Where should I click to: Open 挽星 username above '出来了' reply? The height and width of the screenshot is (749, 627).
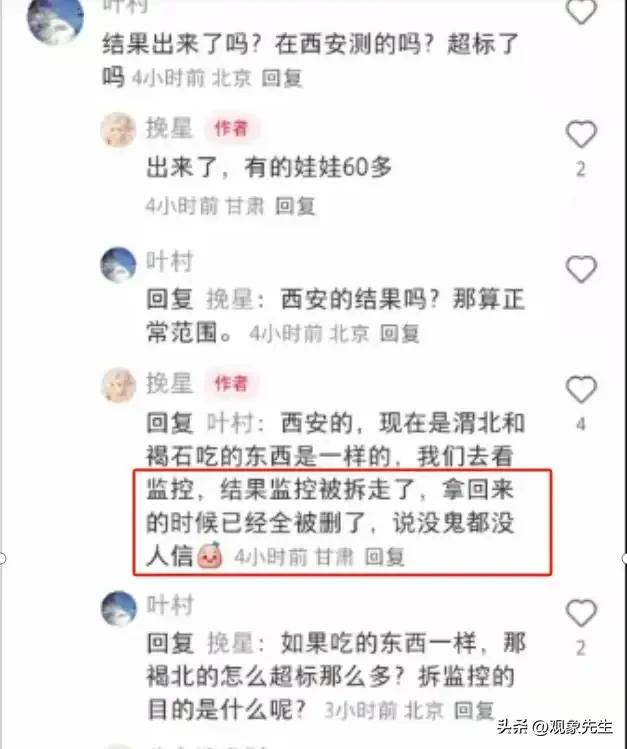170,128
